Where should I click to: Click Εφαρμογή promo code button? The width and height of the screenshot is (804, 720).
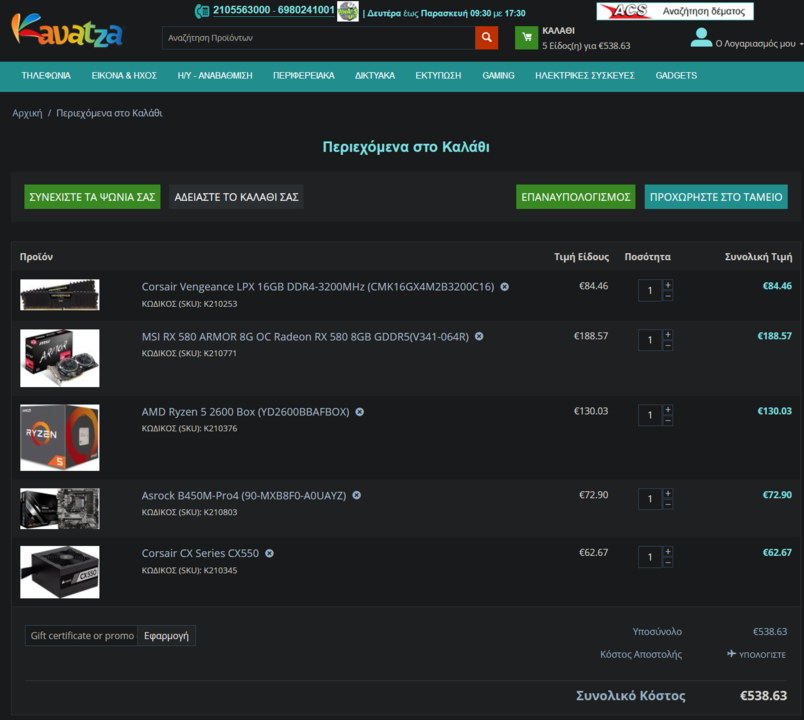(x=166, y=636)
